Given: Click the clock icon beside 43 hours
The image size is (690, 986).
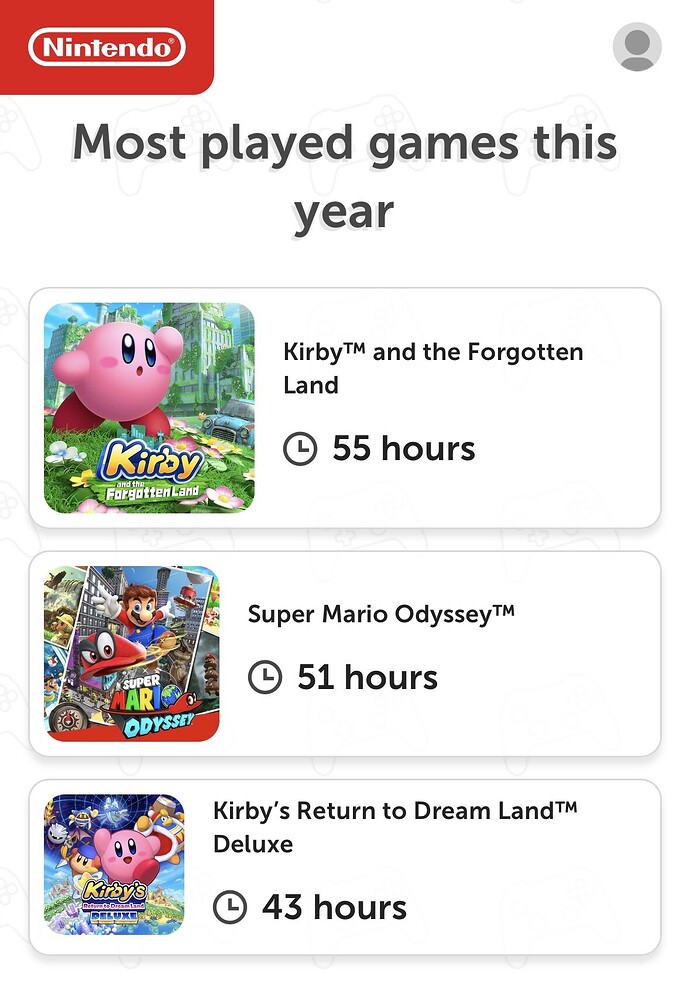Looking at the screenshot, I should 230,907.
